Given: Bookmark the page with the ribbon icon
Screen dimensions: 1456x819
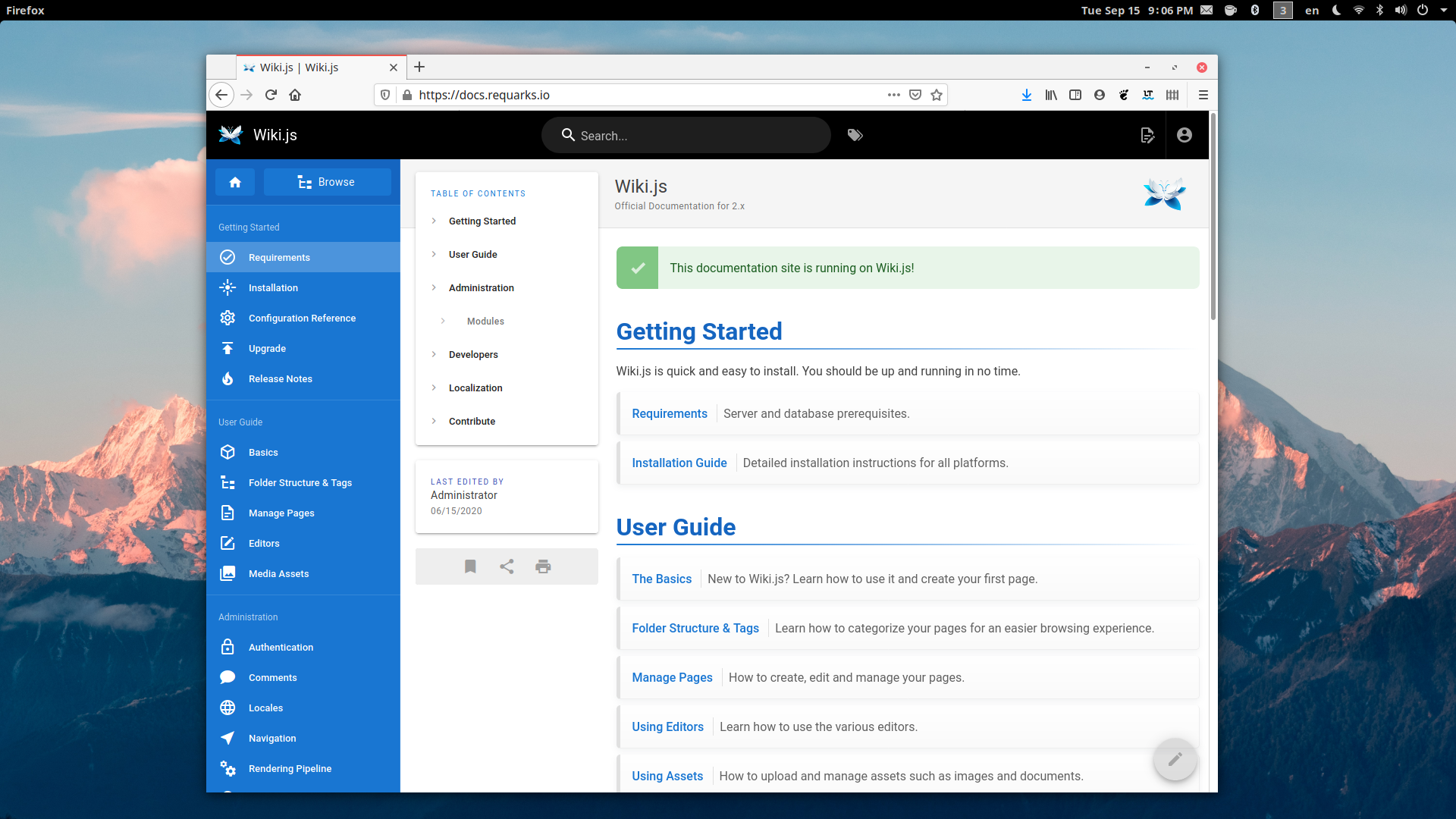Looking at the screenshot, I should click(x=470, y=566).
